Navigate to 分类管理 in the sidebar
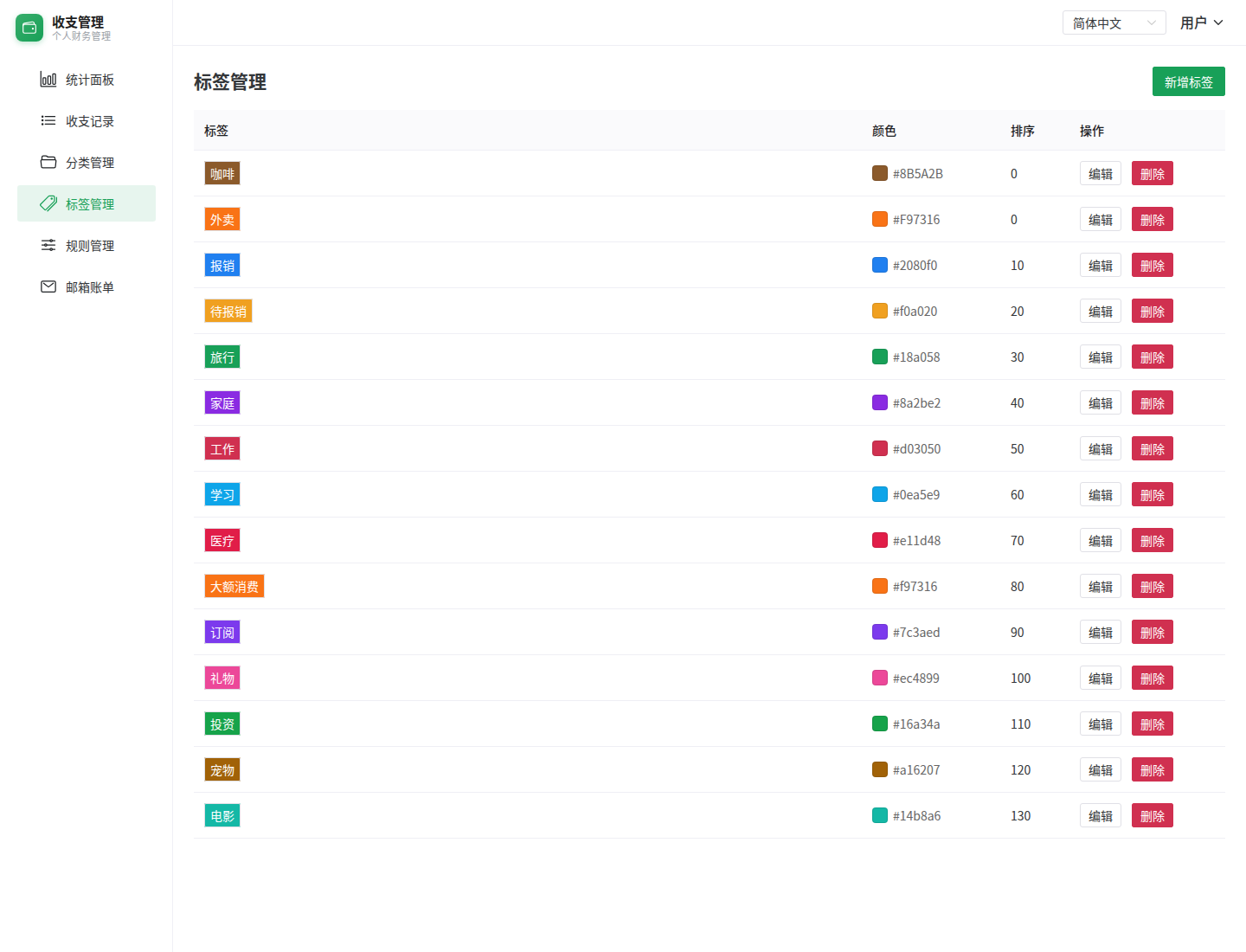The height and width of the screenshot is (952, 1246). 87,163
